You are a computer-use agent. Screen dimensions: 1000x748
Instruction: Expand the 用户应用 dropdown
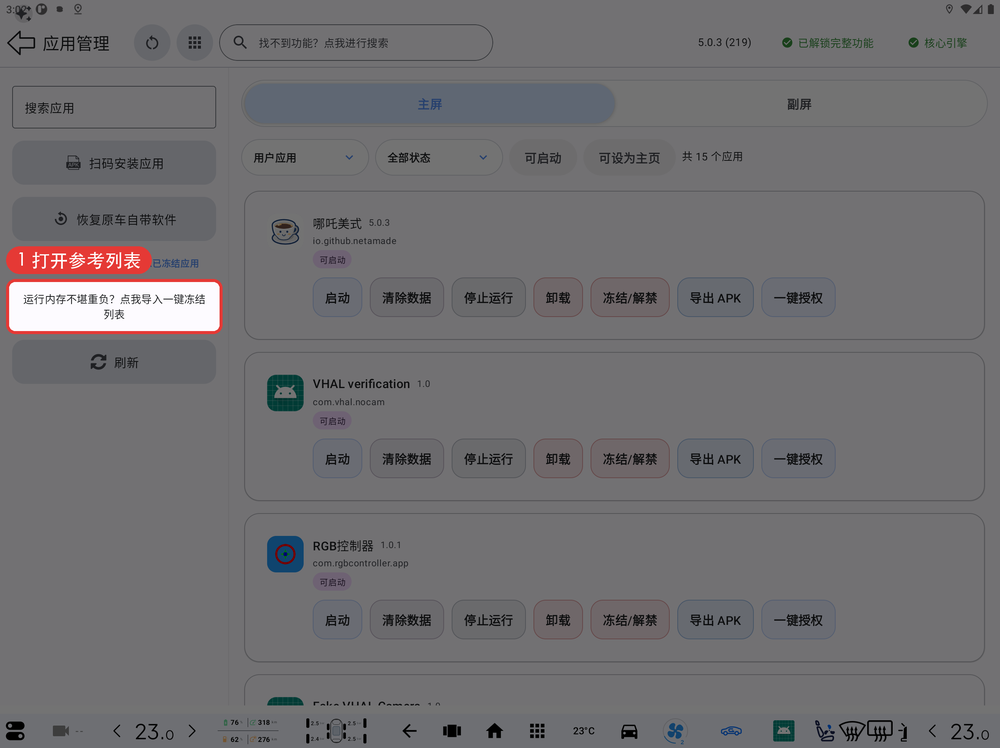[x=305, y=158]
